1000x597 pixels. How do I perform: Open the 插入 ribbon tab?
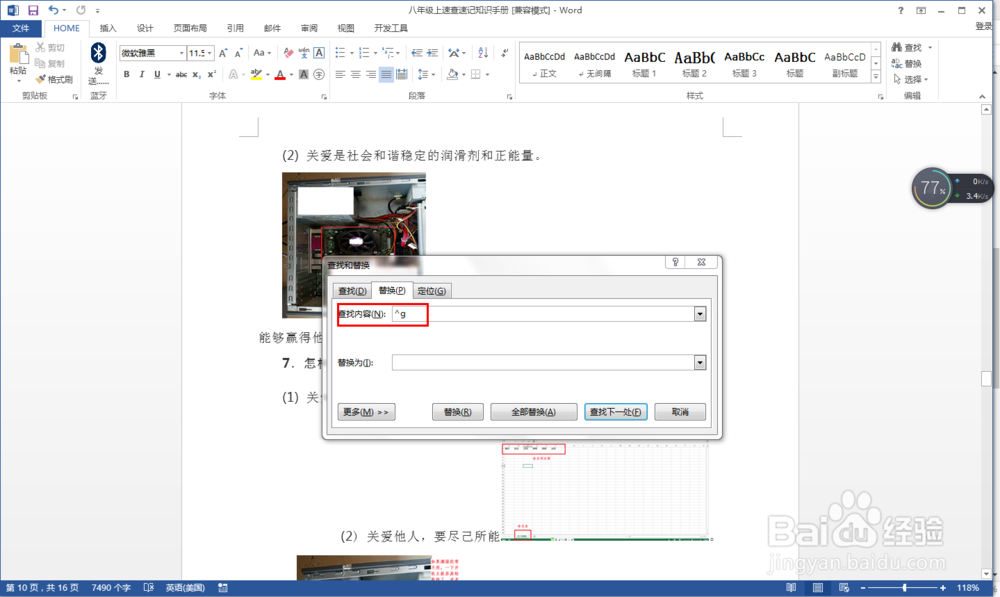(108, 28)
